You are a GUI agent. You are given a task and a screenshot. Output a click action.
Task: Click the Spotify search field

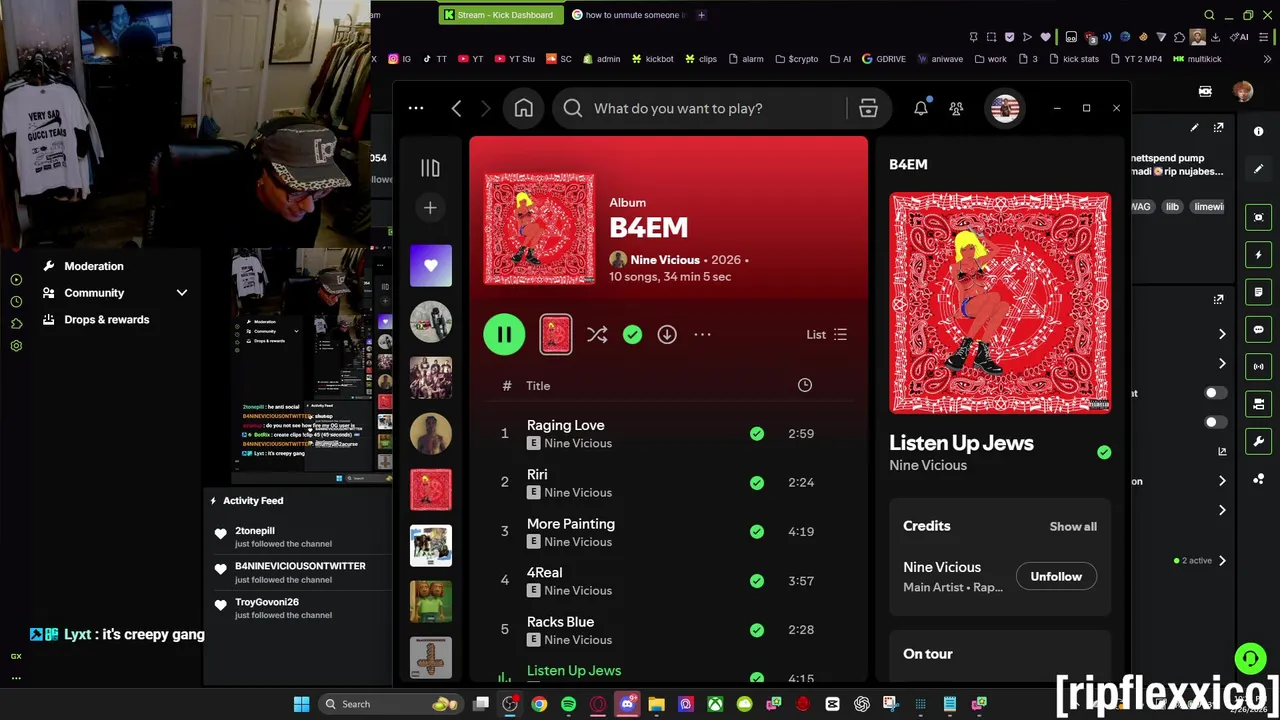click(x=700, y=108)
